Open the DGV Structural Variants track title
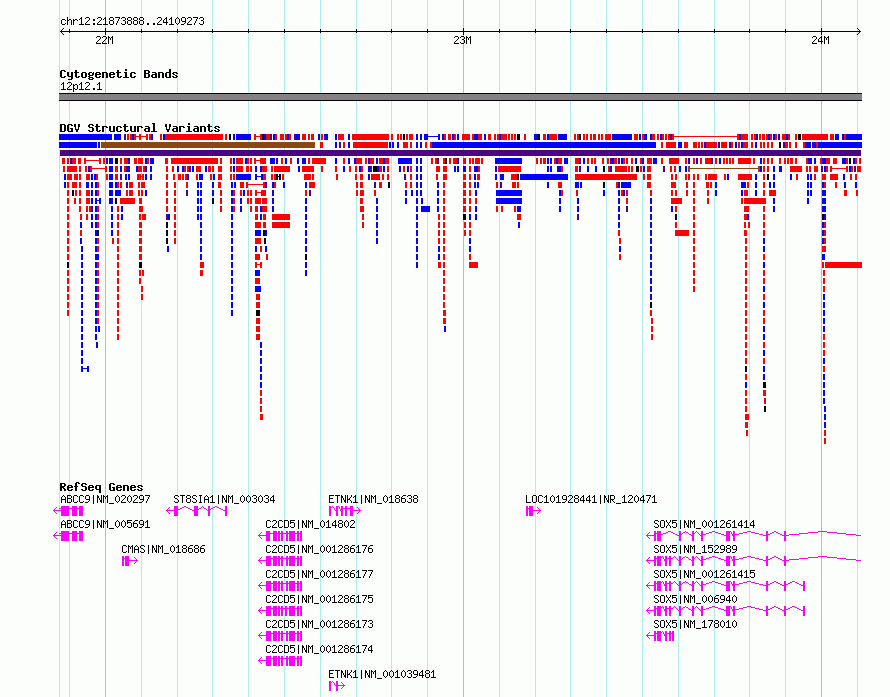This screenshot has height=697, width=890. point(140,128)
